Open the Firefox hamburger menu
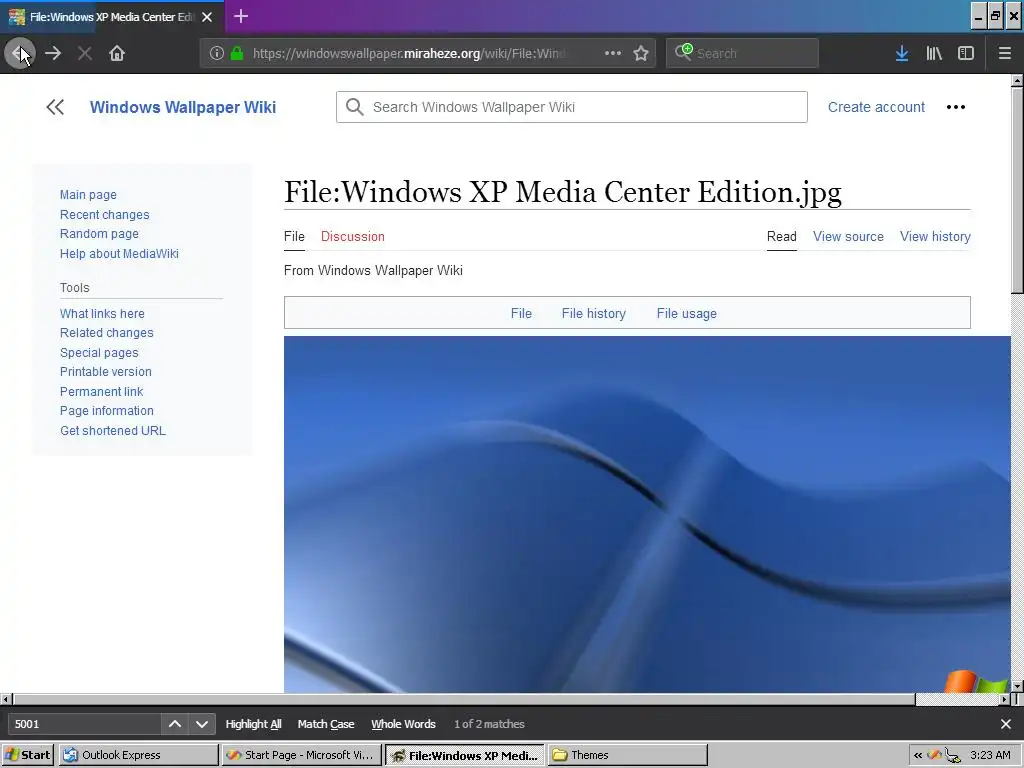The height and width of the screenshot is (768, 1024). pyautogui.click(x=1005, y=53)
